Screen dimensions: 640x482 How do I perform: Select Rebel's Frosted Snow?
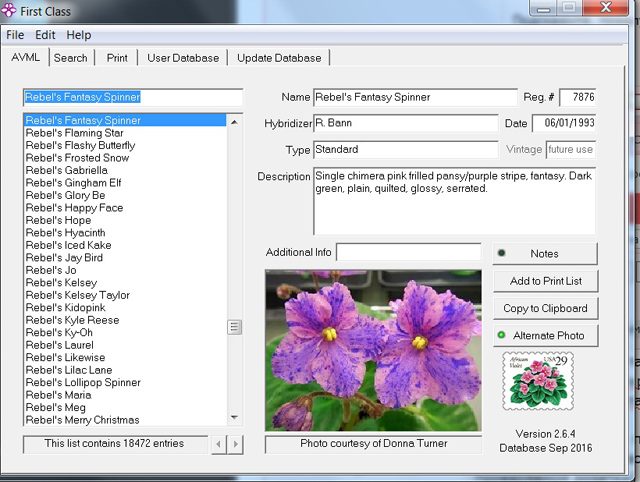tap(125, 158)
